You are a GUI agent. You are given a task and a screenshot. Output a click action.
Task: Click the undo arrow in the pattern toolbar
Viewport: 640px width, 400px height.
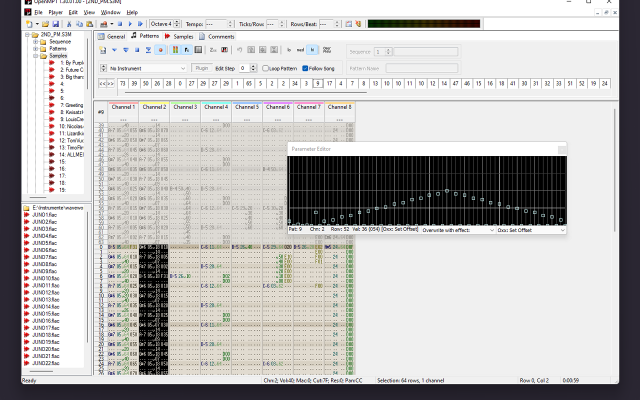[x=240, y=50]
